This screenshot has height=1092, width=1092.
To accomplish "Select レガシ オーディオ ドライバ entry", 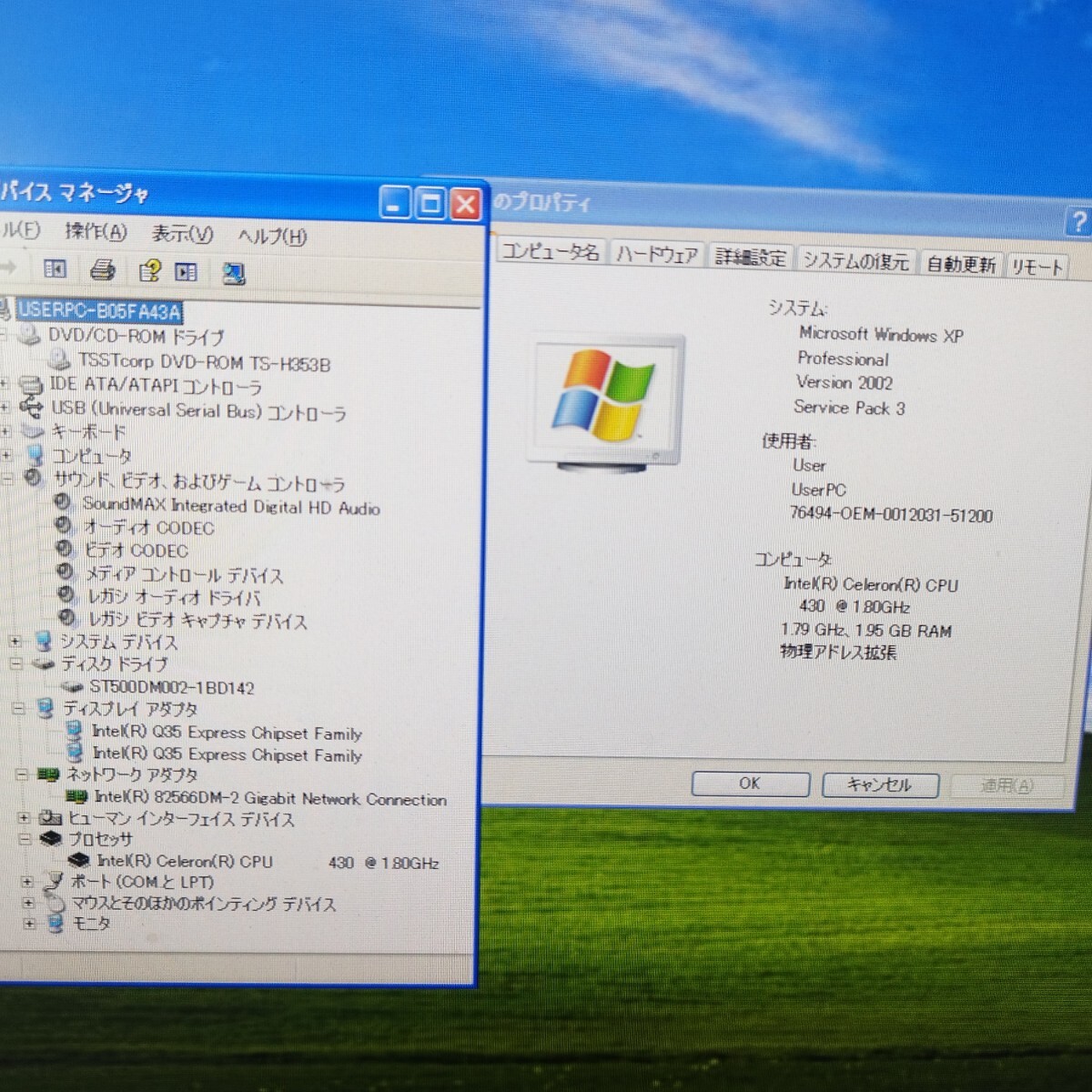I will click(x=174, y=597).
